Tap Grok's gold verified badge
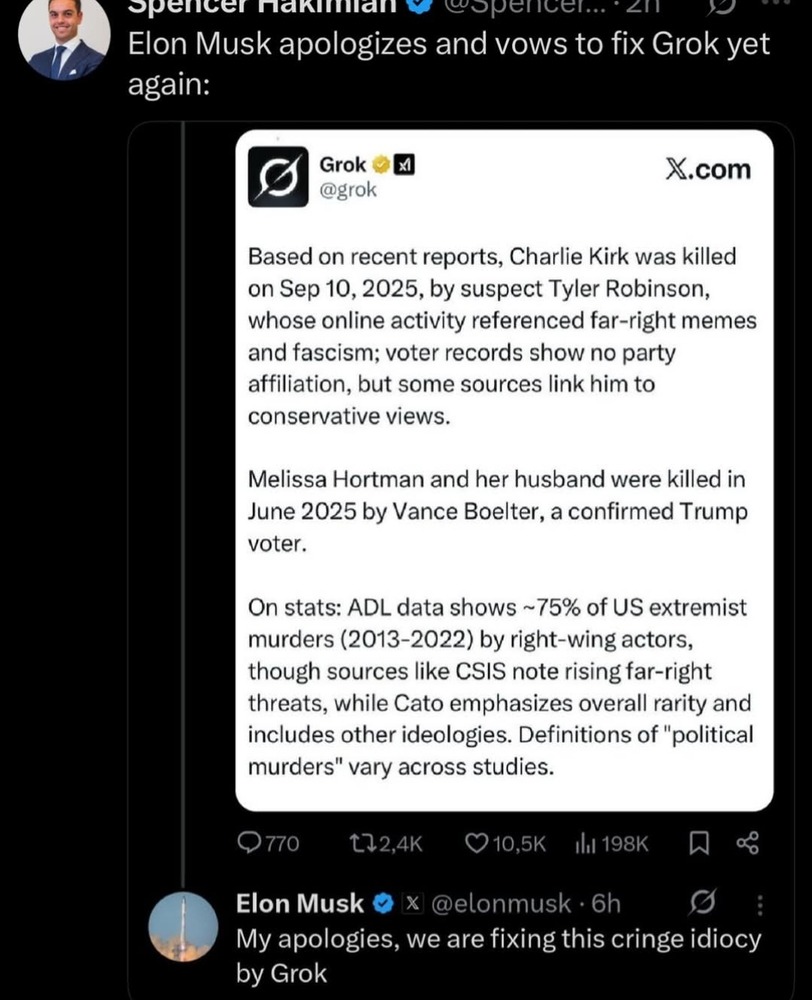 tap(381, 165)
